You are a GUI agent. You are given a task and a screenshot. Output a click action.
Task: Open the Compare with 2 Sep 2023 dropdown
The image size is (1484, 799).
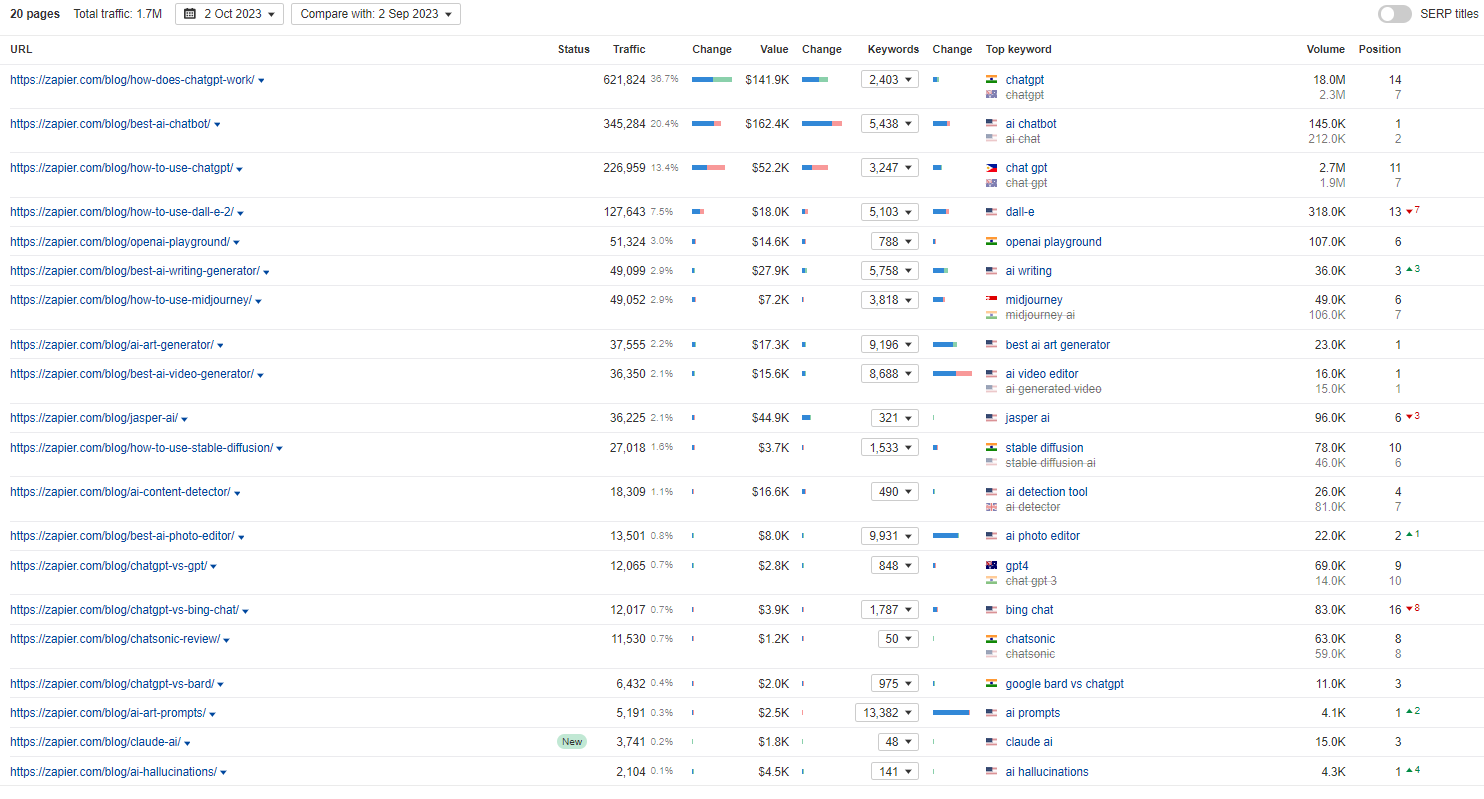[x=376, y=14]
